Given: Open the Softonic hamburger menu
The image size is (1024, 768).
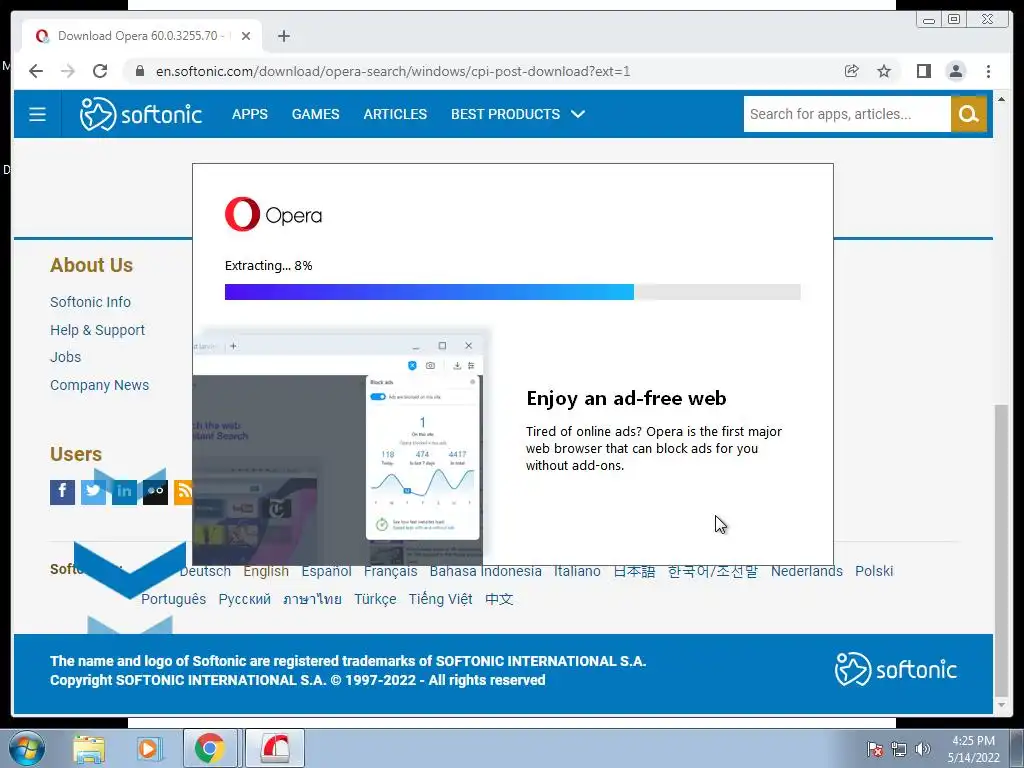Looking at the screenshot, I should tap(37, 114).
